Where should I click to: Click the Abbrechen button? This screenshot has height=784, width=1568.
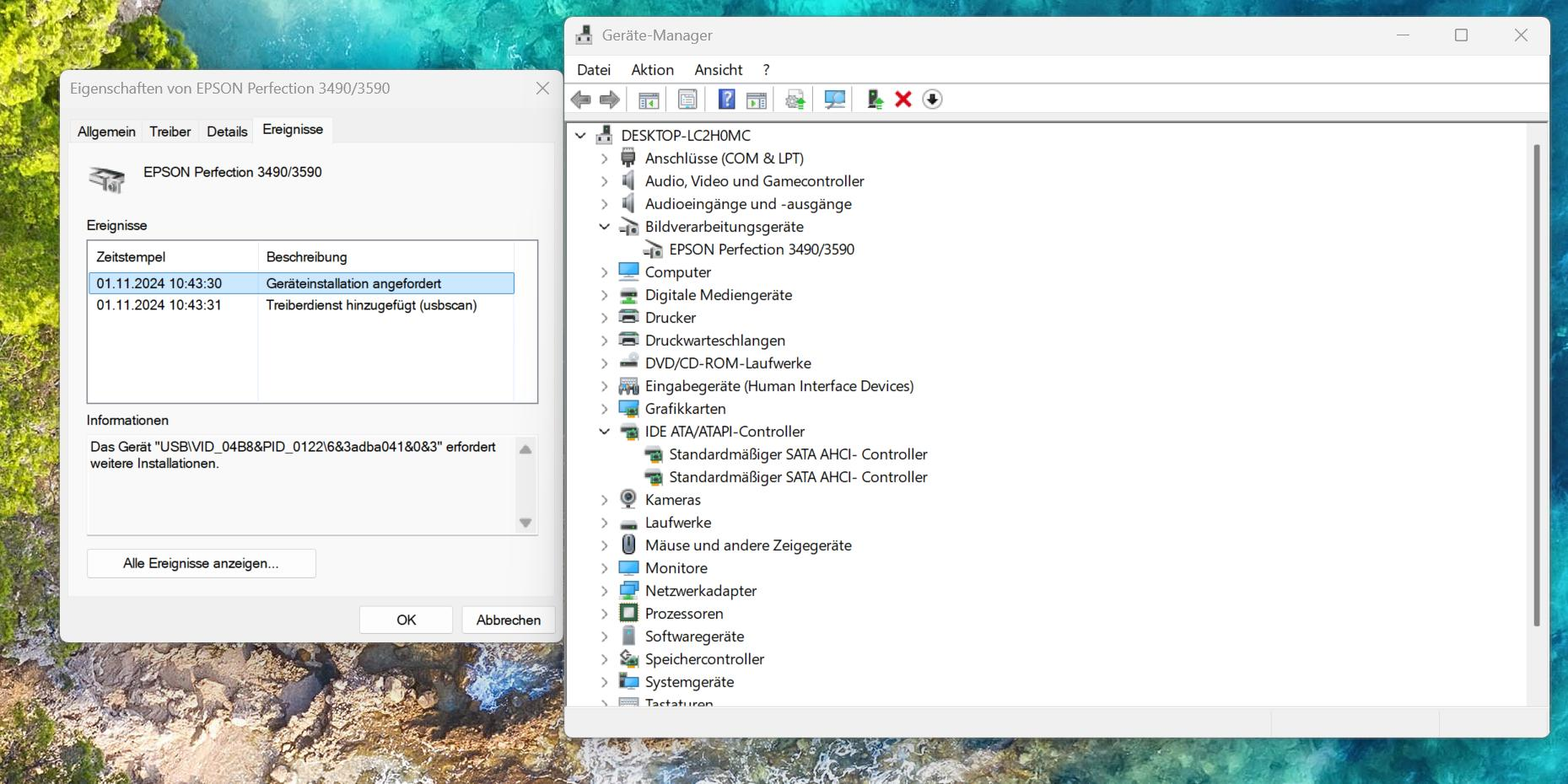coord(509,620)
